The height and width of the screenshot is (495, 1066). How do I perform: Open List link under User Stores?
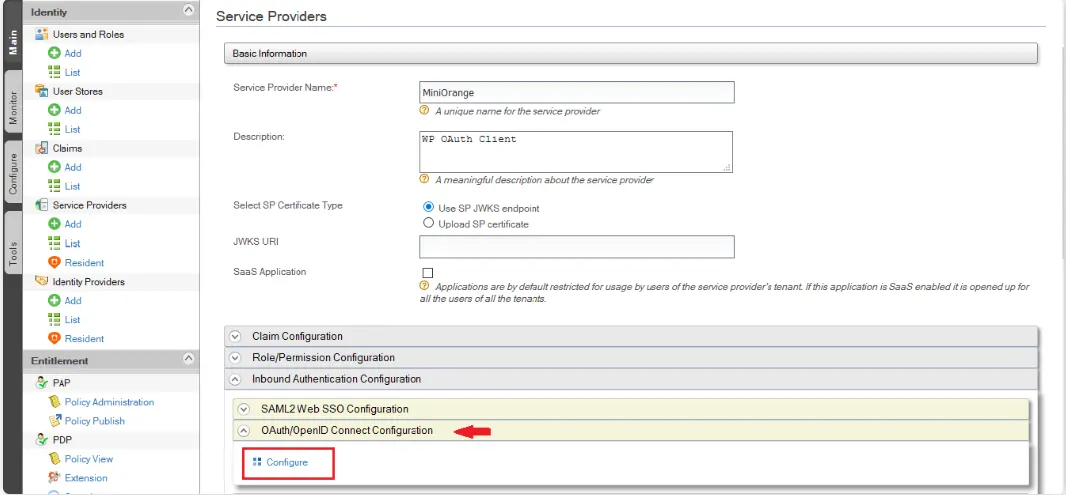point(72,129)
